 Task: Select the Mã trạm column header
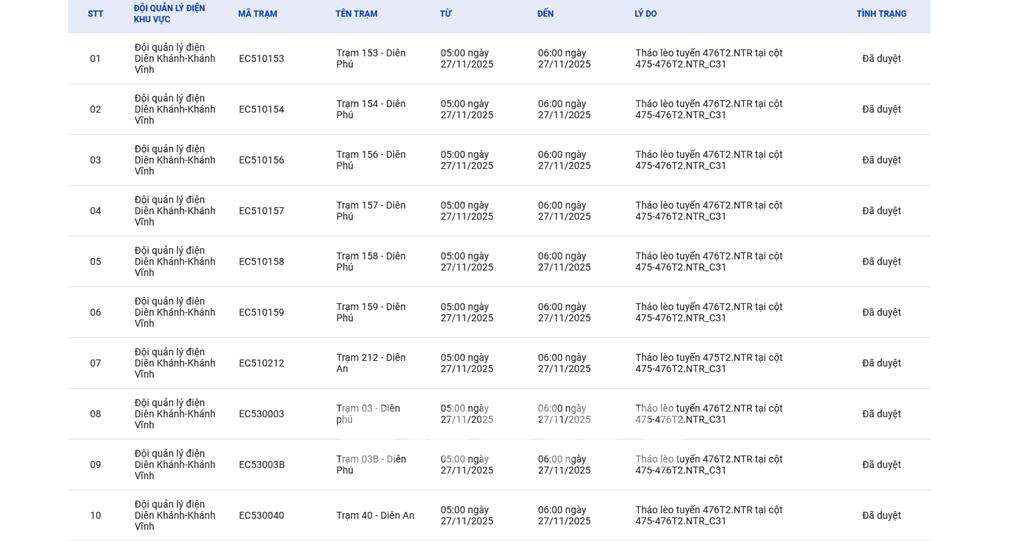(x=257, y=14)
